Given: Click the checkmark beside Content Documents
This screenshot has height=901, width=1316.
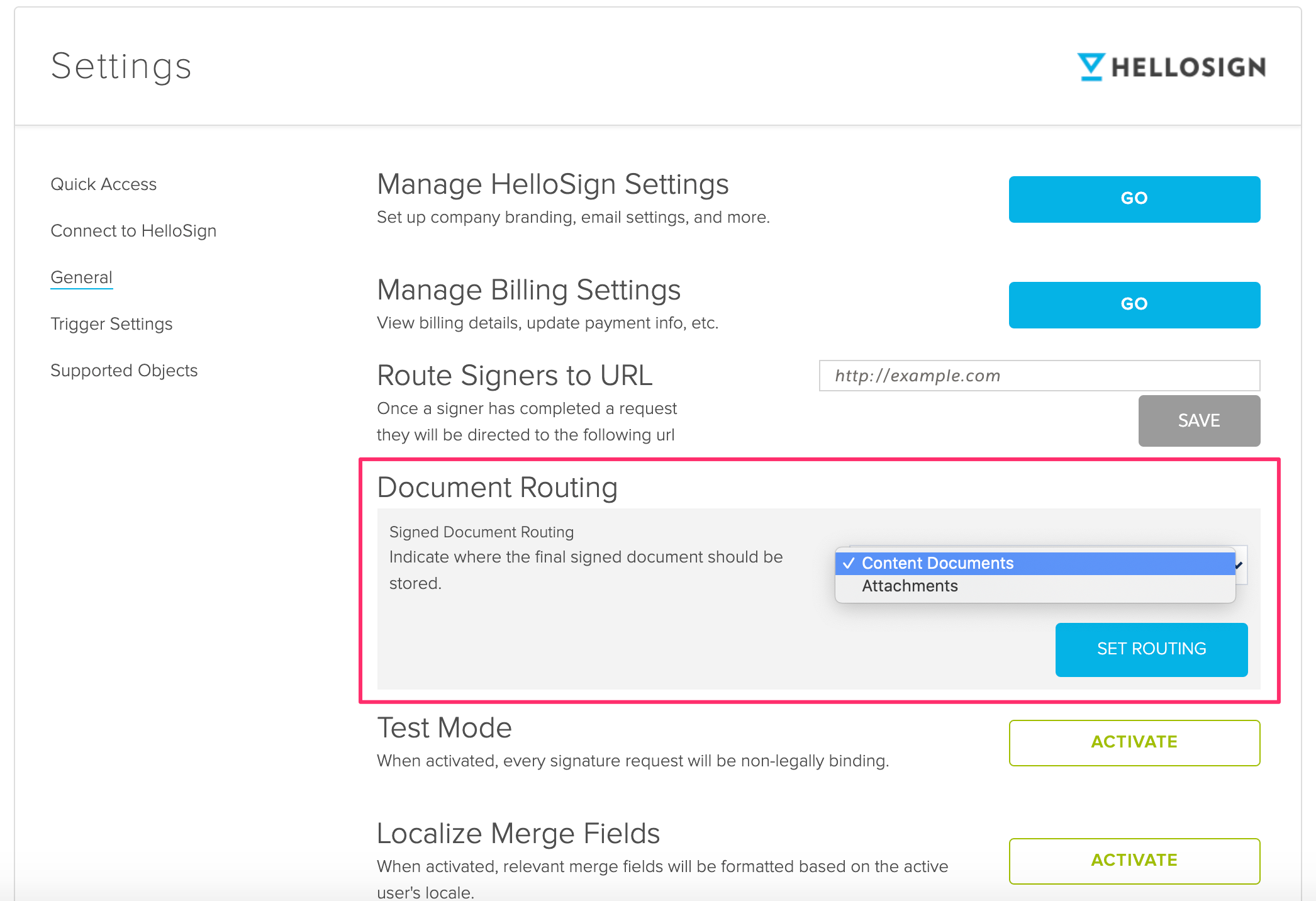Looking at the screenshot, I should tap(849, 563).
